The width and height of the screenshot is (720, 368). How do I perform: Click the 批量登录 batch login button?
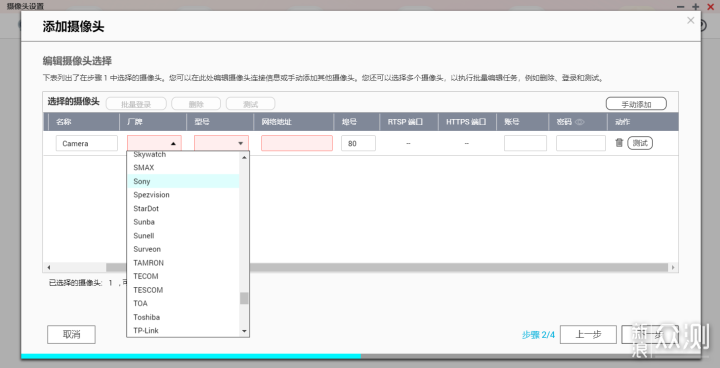(136, 104)
